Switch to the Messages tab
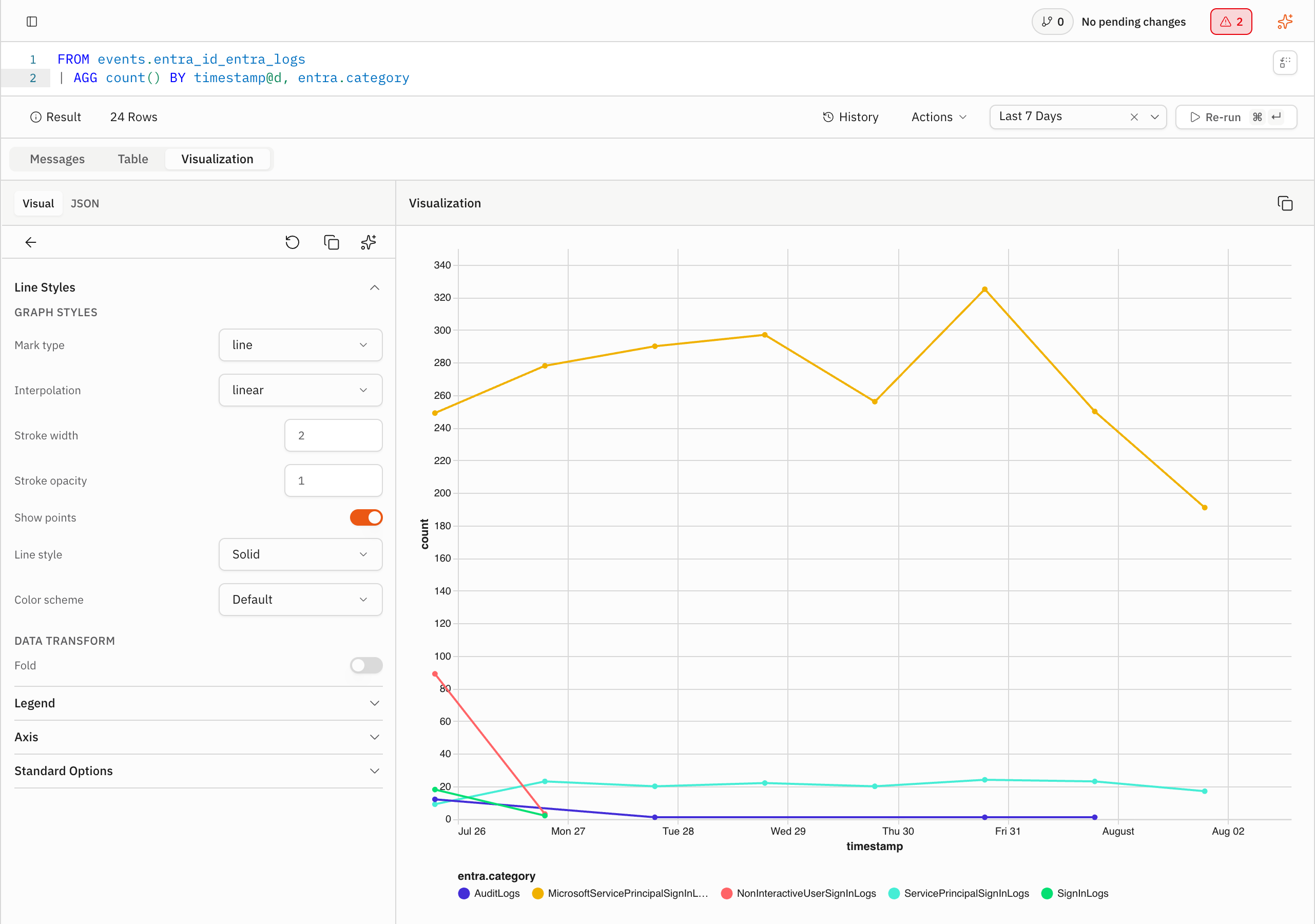Viewport: 1315px width, 924px height. tap(57, 159)
